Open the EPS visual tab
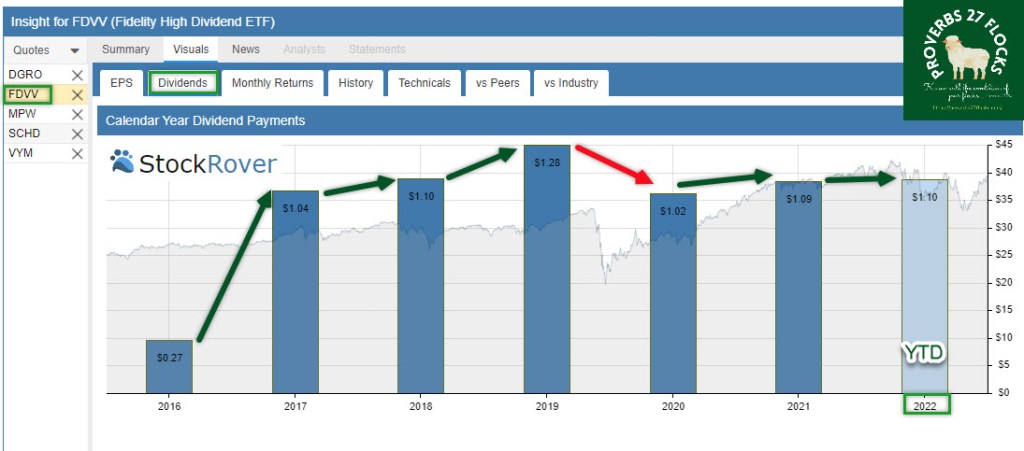 [x=121, y=83]
